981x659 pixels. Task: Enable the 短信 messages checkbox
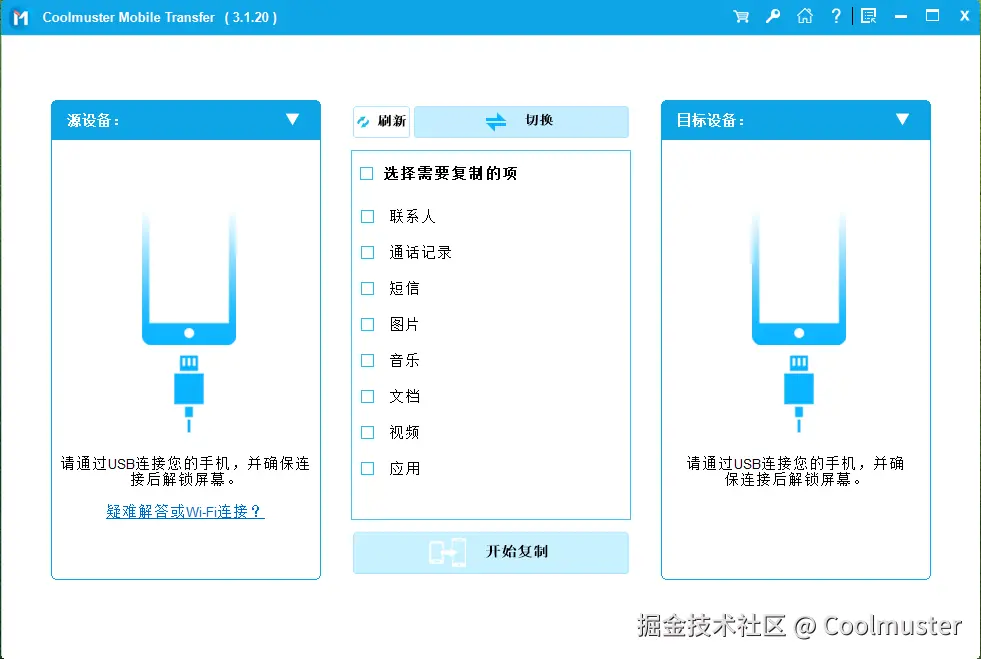click(x=367, y=288)
